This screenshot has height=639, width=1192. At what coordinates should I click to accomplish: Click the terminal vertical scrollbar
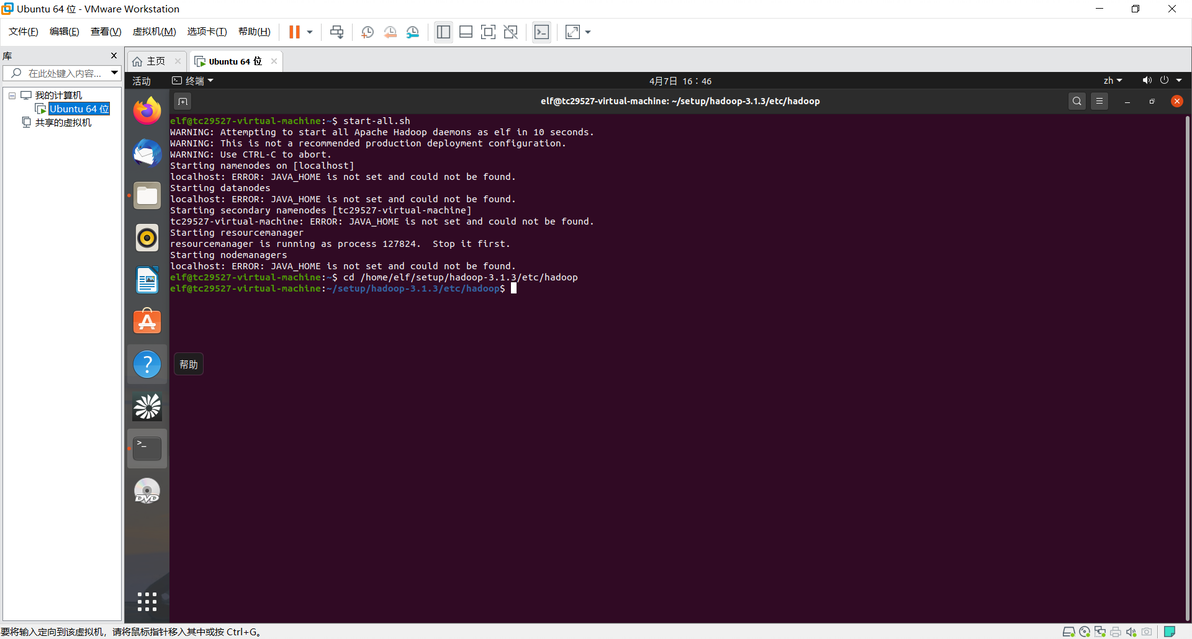1187,367
